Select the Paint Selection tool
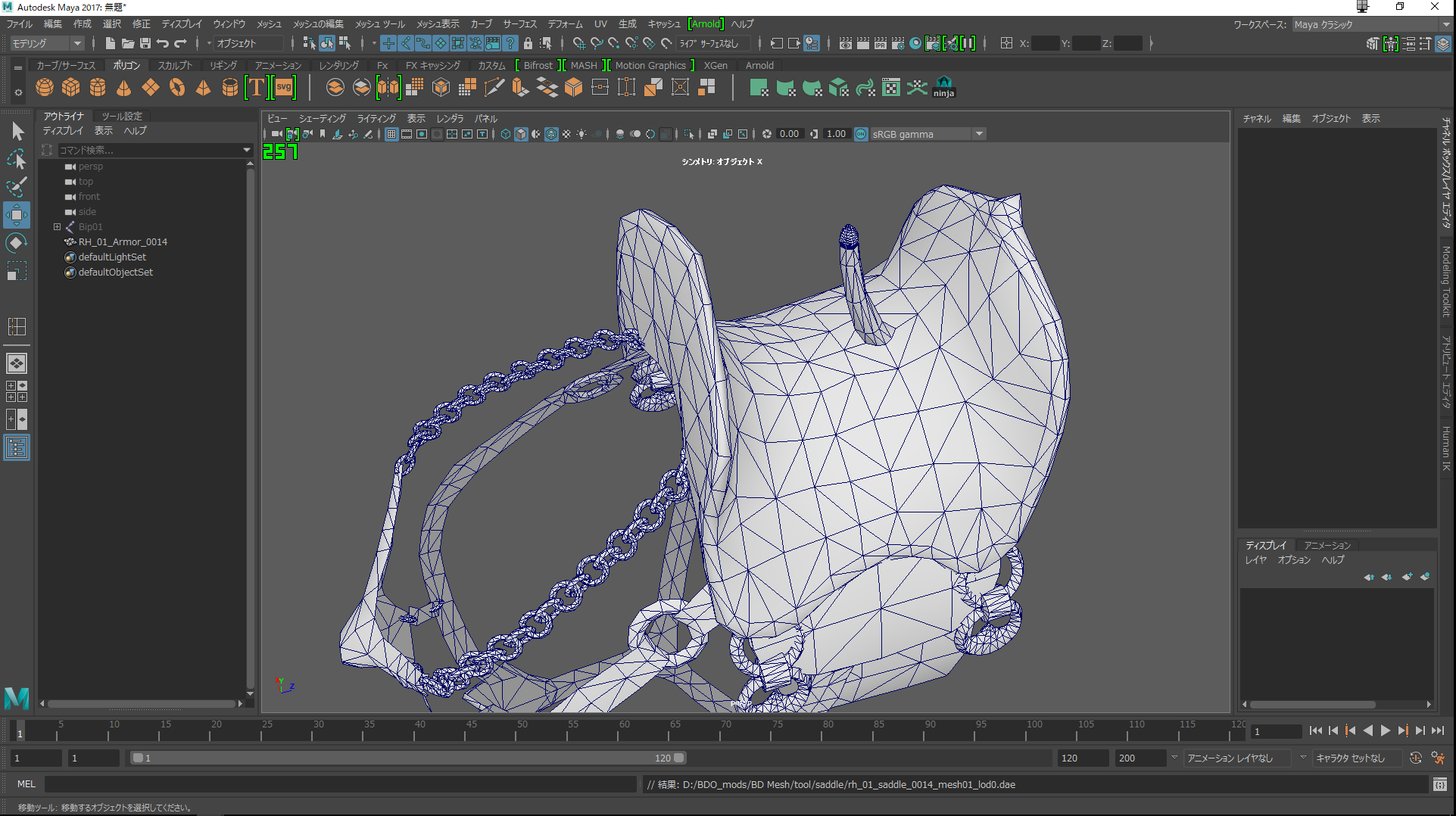The width and height of the screenshot is (1456, 816). click(16, 187)
